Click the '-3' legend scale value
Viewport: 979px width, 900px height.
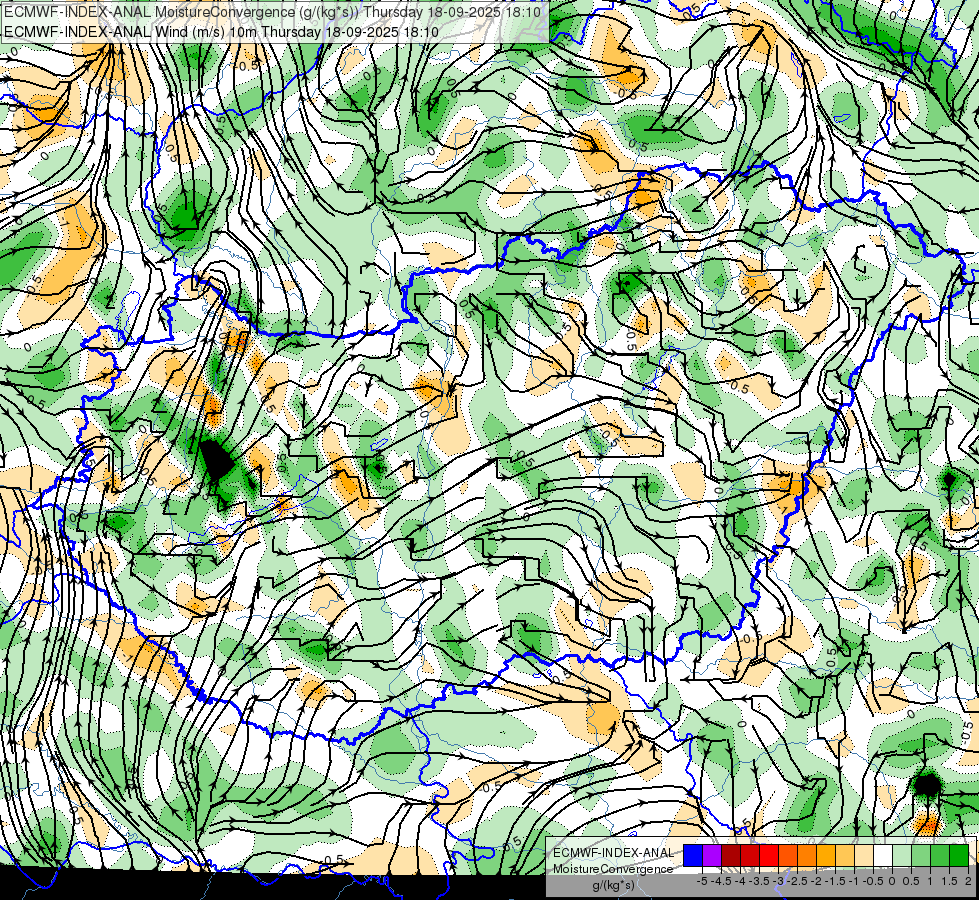pyautogui.click(x=779, y=881)
